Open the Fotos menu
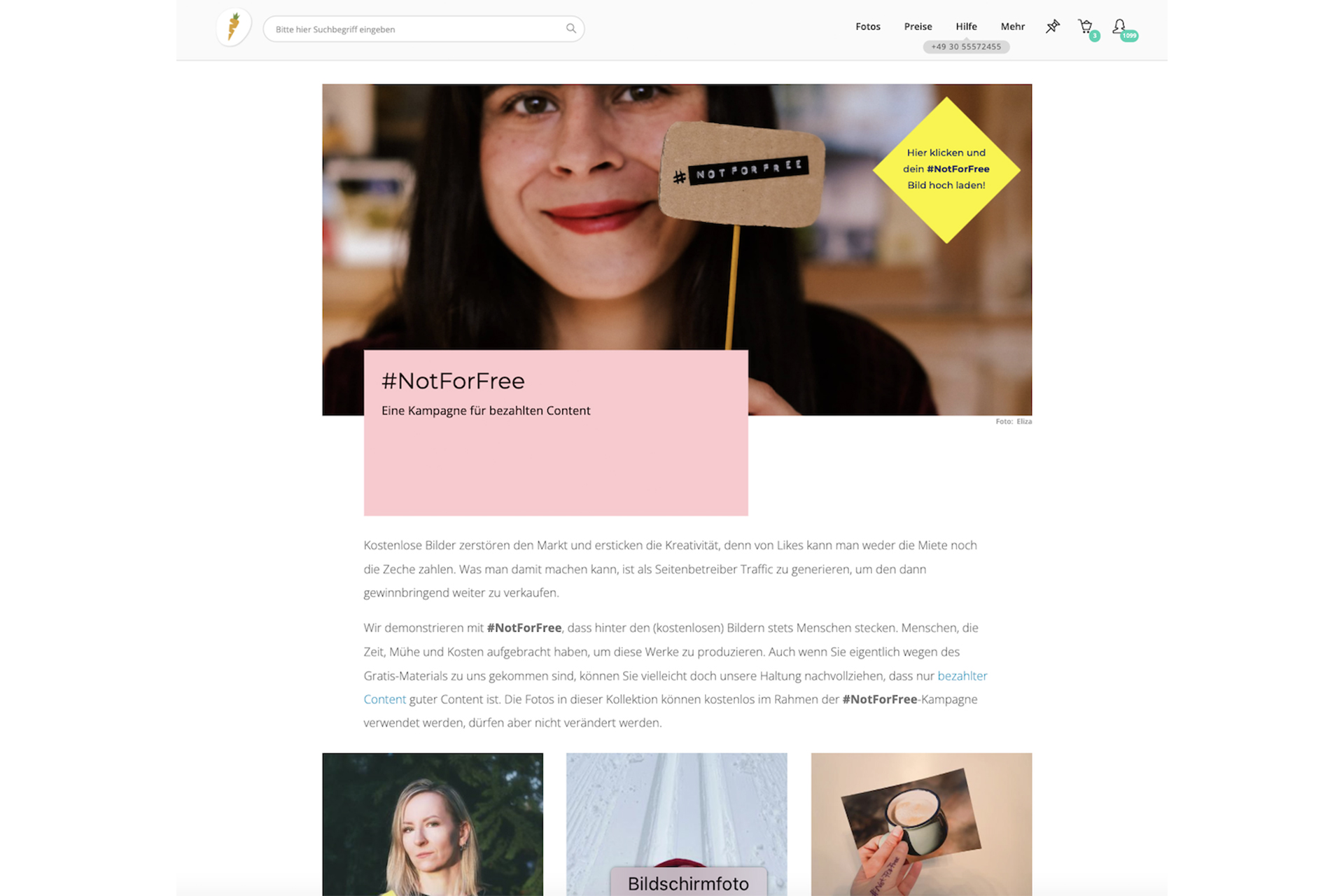The image size is (1344, 896). point(868,27)
